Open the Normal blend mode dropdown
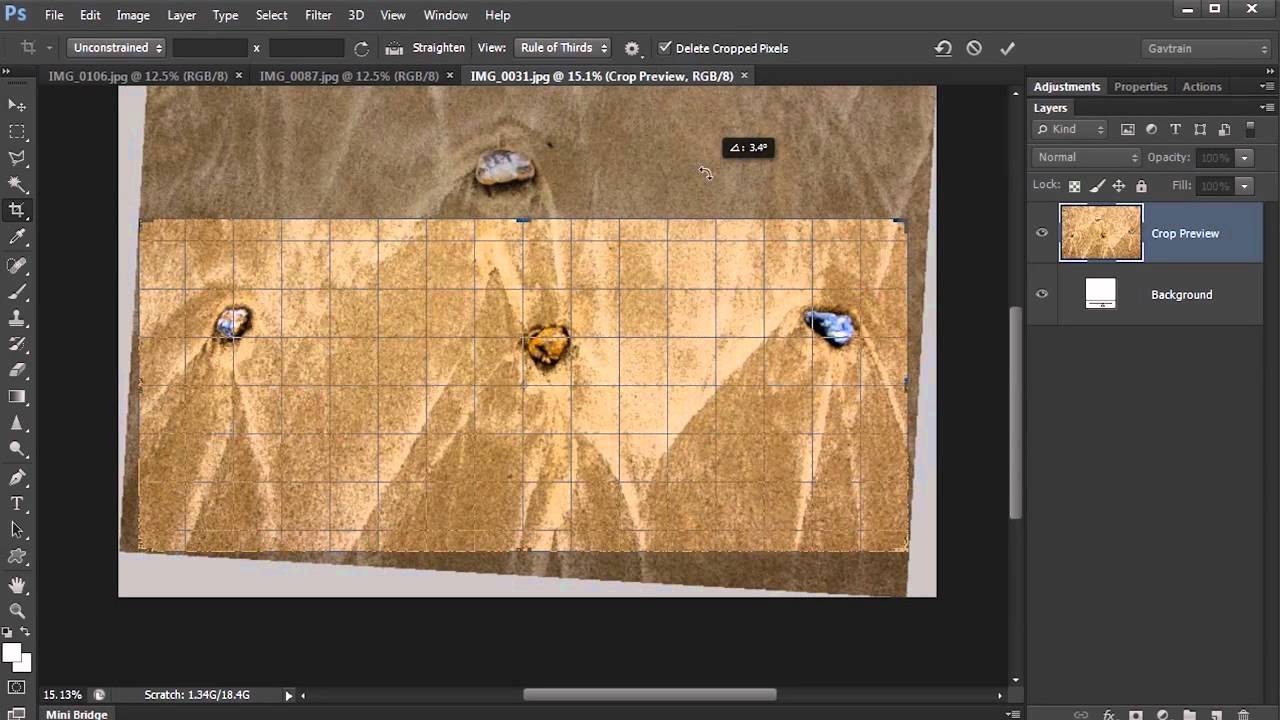Screen dimensions: 1280x720 tap(1087, 157)
